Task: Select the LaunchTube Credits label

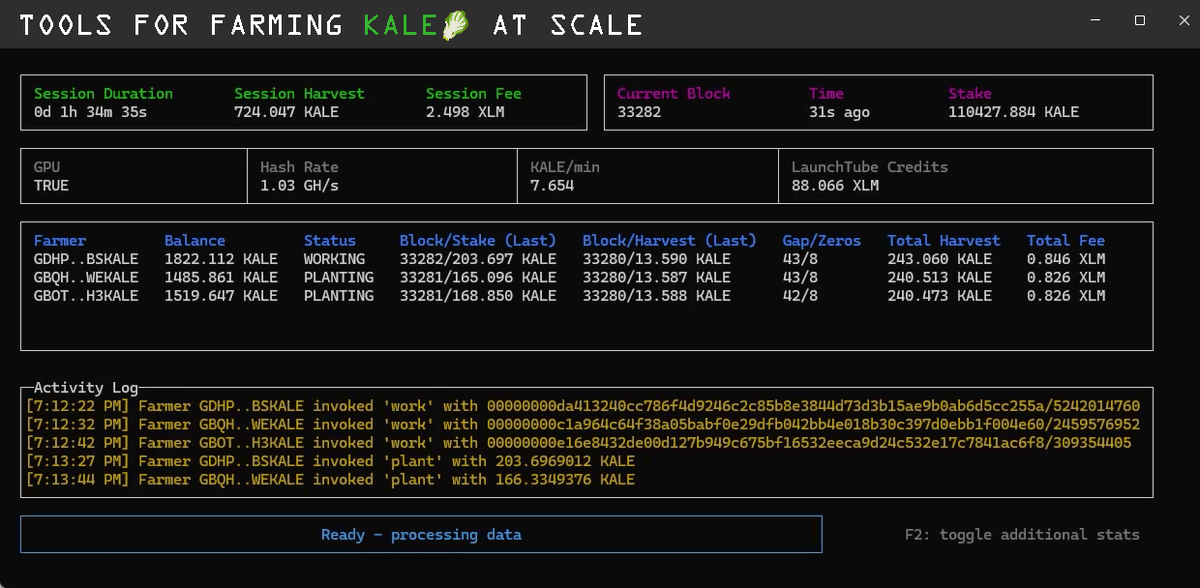Action: [x=869, y=167]
